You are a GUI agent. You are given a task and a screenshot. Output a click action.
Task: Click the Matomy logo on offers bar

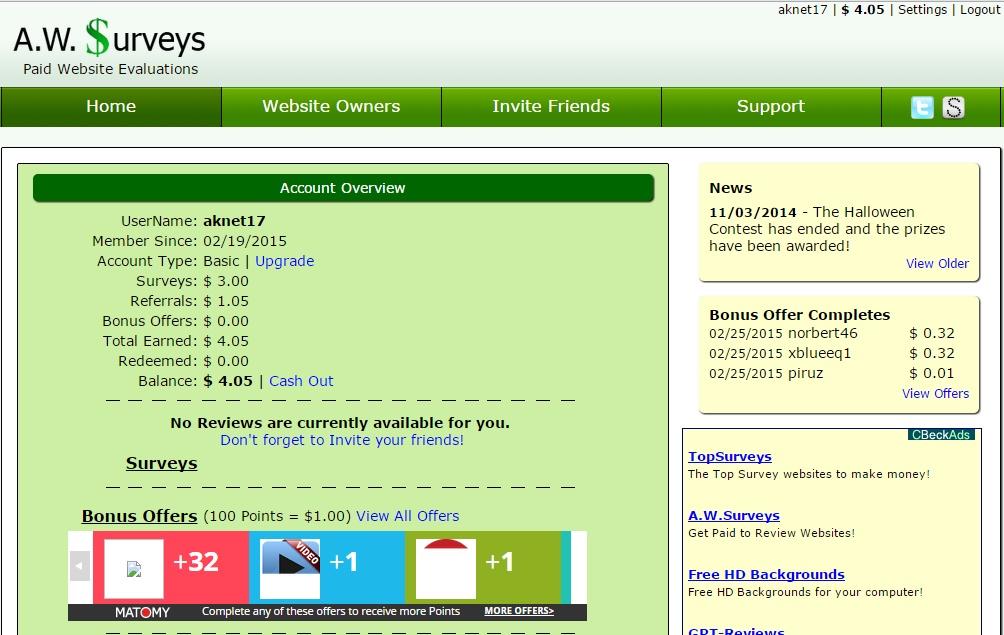click(x=142, y=612)
